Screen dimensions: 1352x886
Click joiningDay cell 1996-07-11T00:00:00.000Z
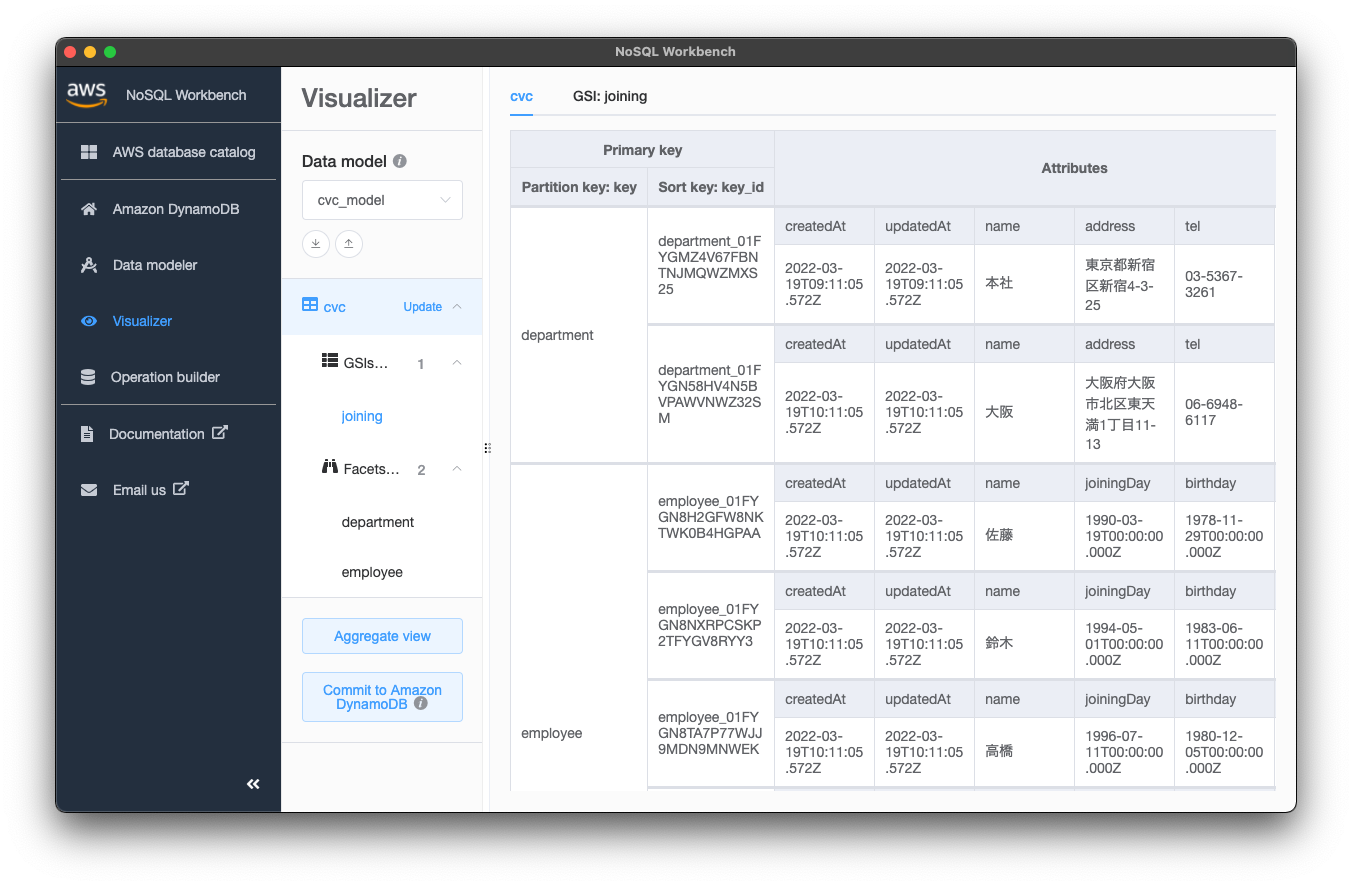click(1124, 752)
